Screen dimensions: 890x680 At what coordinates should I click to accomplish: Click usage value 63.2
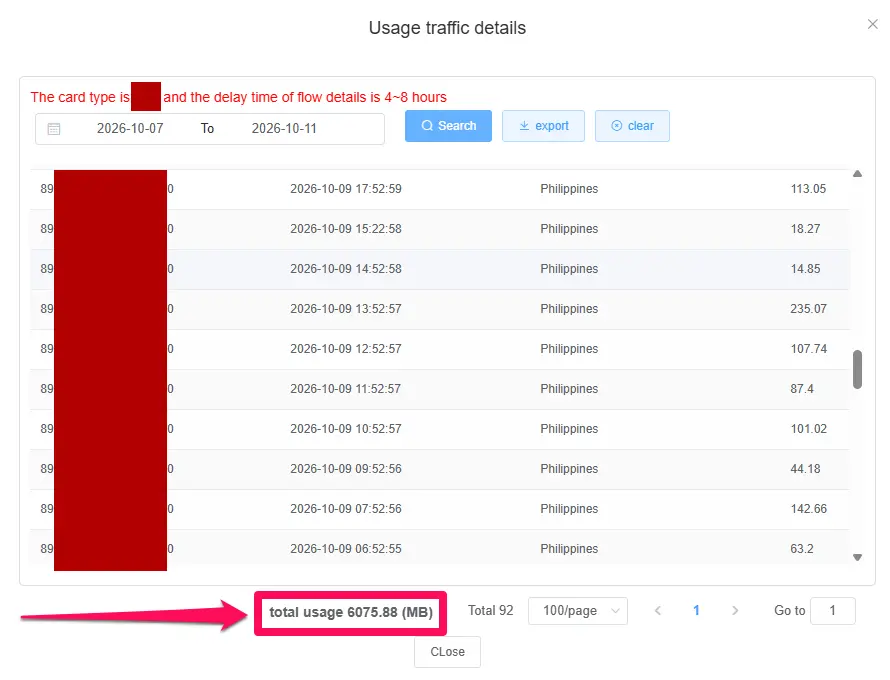[802, 549]
